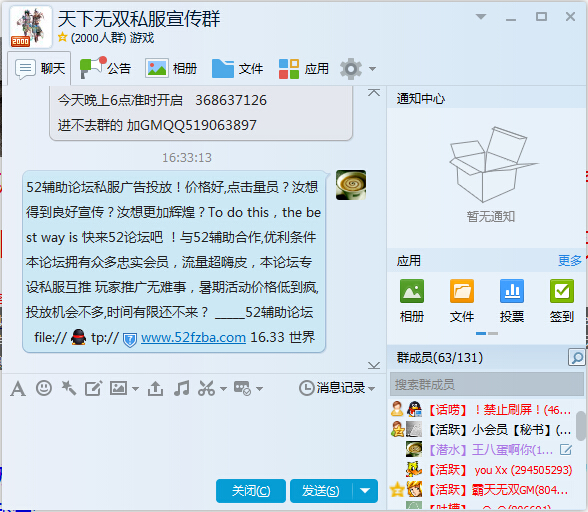Image resolution: width=588 pixels, height=512 pixels.
Task: Open the 投票 vote app icon
Action: point(512,301)
